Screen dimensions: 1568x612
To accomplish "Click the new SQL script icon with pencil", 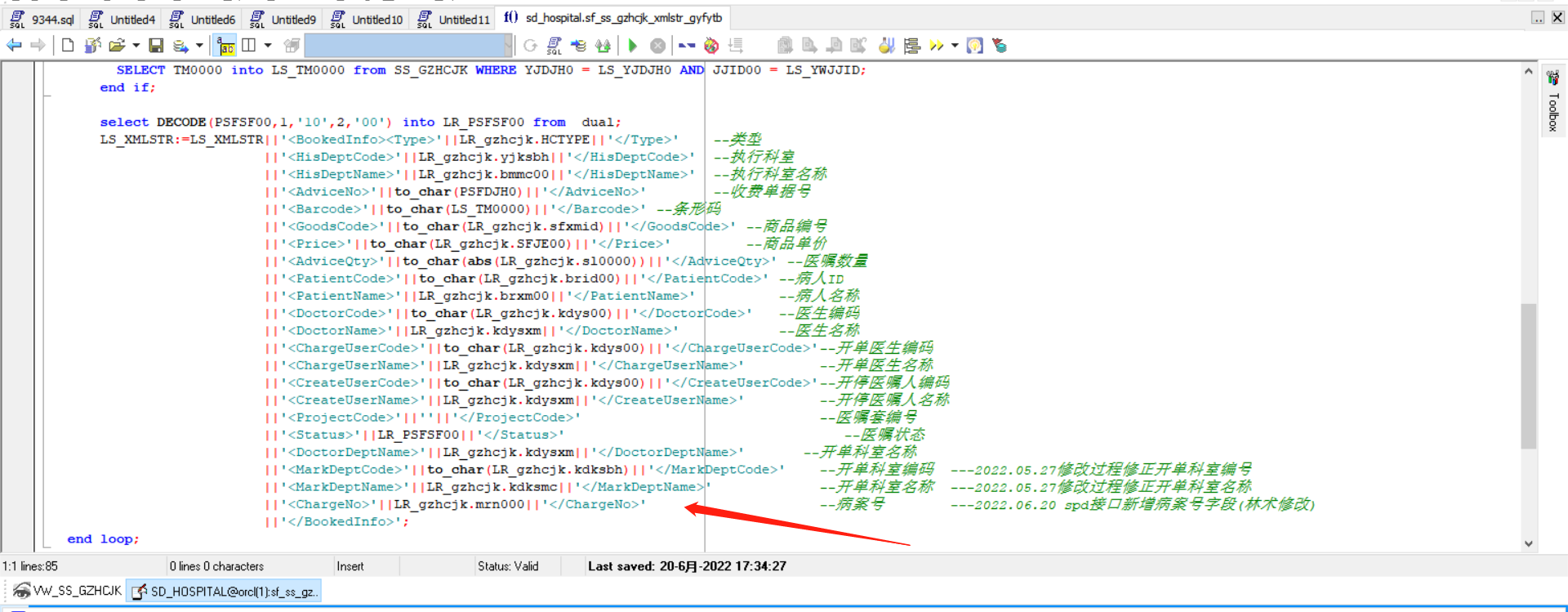I will pos(92,46).
